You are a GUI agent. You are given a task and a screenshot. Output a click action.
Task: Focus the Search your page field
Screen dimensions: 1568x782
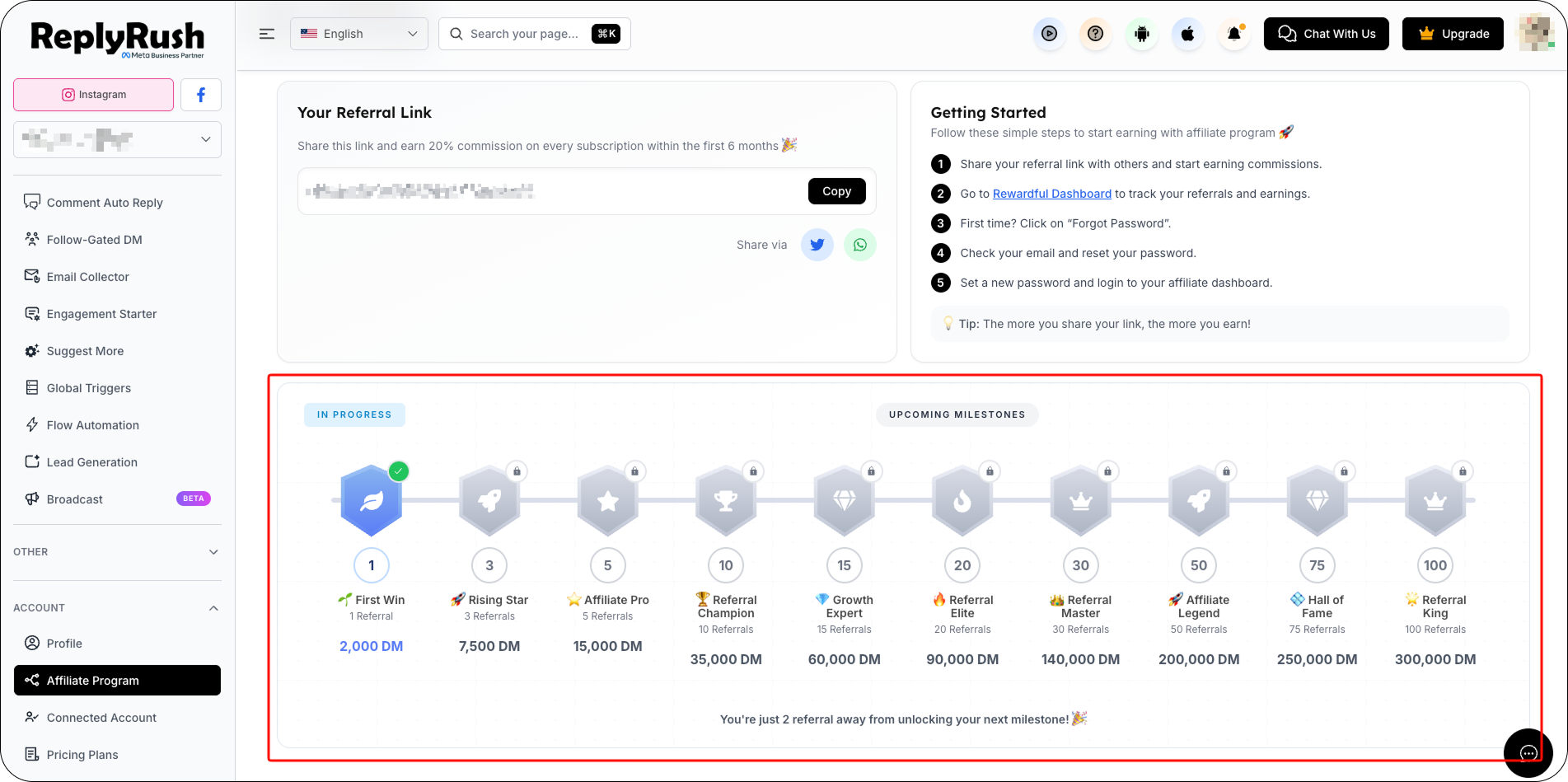pyautogui.click(x=535, y=34)
